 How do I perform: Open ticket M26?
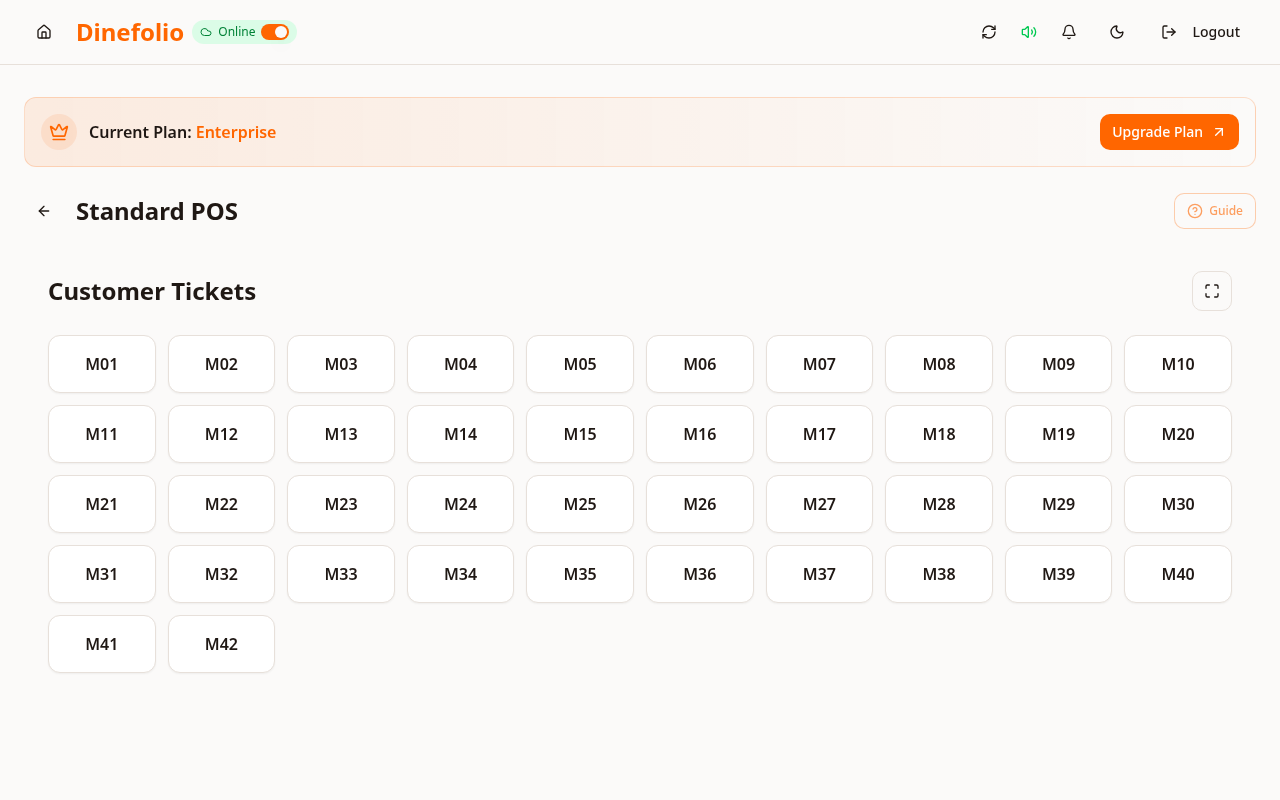tap(700, 504)
